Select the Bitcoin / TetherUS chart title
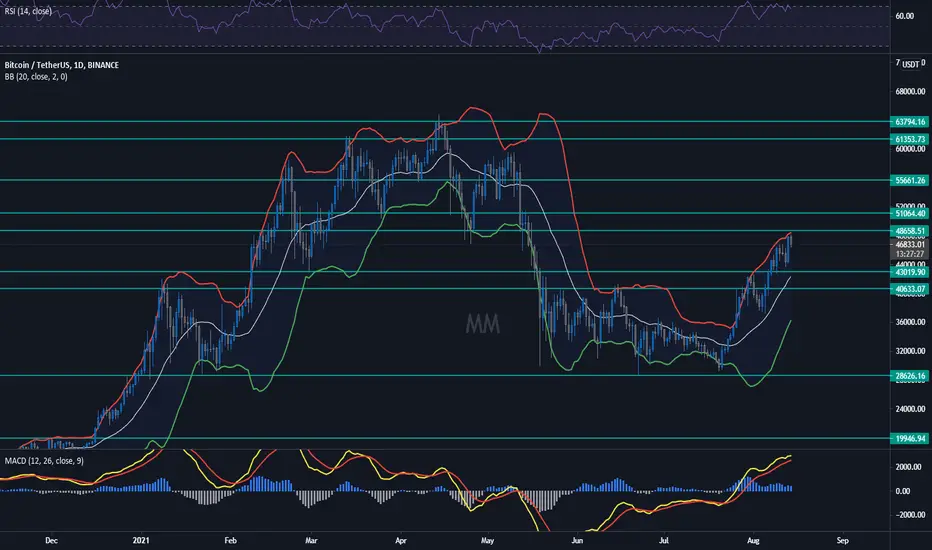The image size is (932, 550). pos(62,65)
